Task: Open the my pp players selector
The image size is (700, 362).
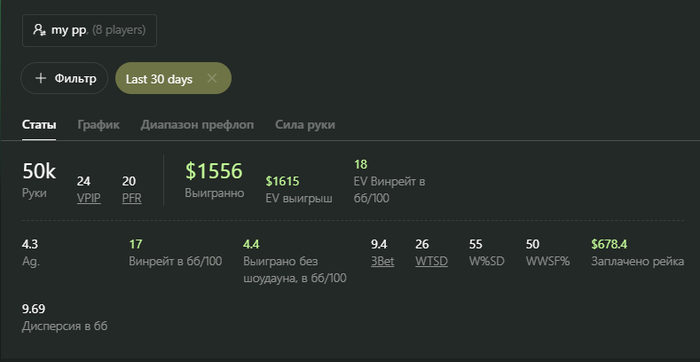Action: (x=89, y=30)
